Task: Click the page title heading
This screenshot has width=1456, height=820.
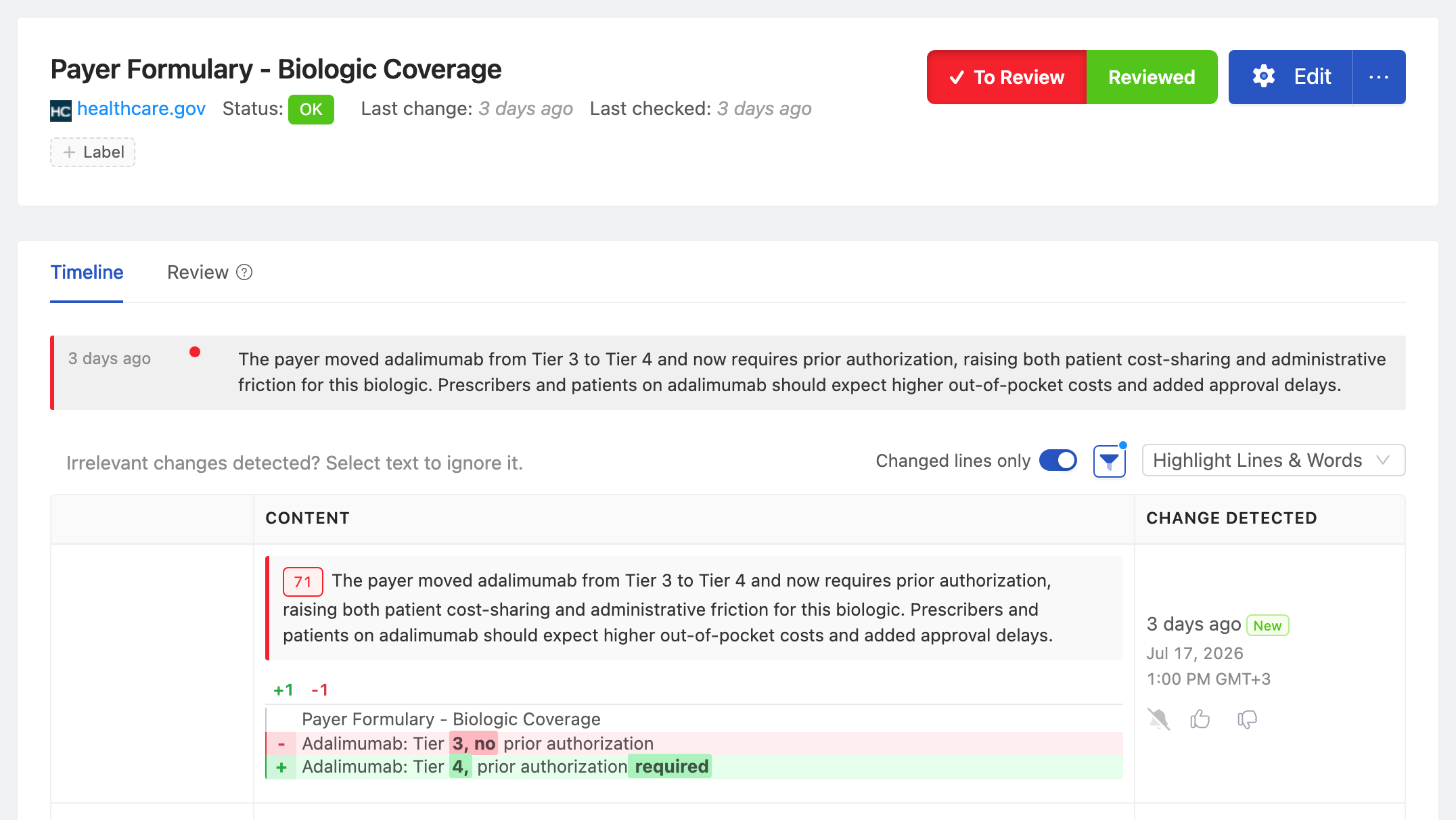Action: pyautogui.click(x=276, y=70)
